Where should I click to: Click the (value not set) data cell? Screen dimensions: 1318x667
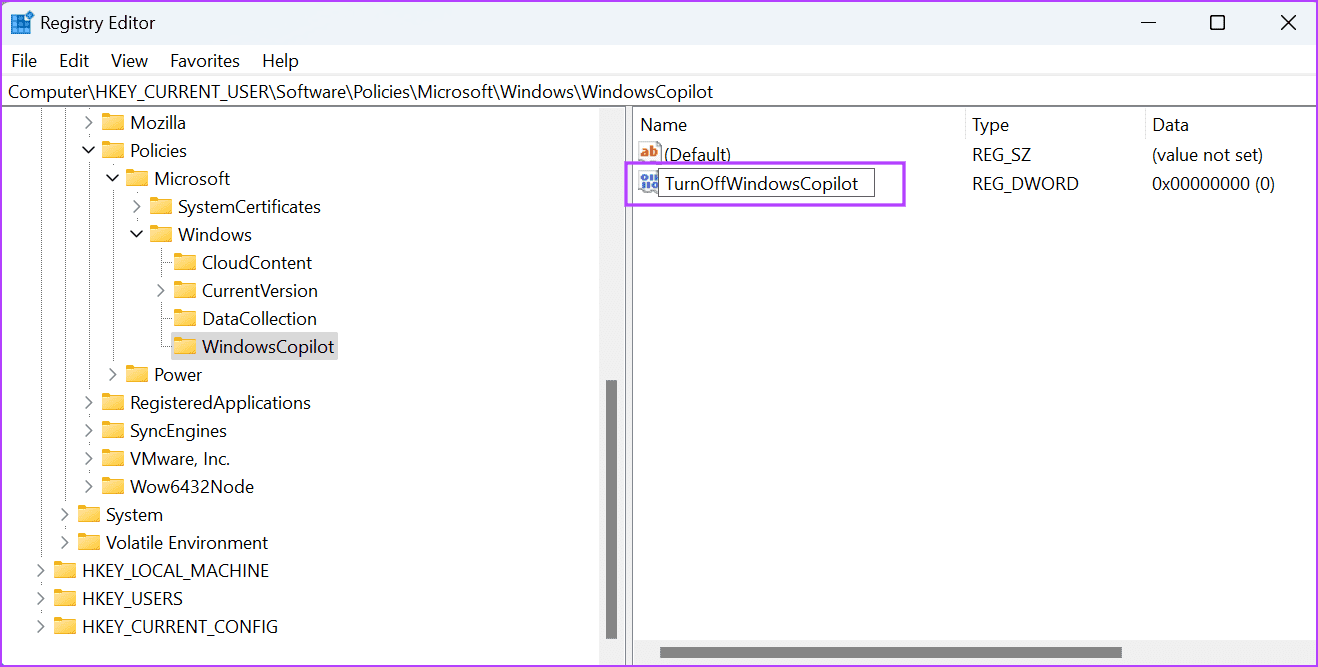1207,155
